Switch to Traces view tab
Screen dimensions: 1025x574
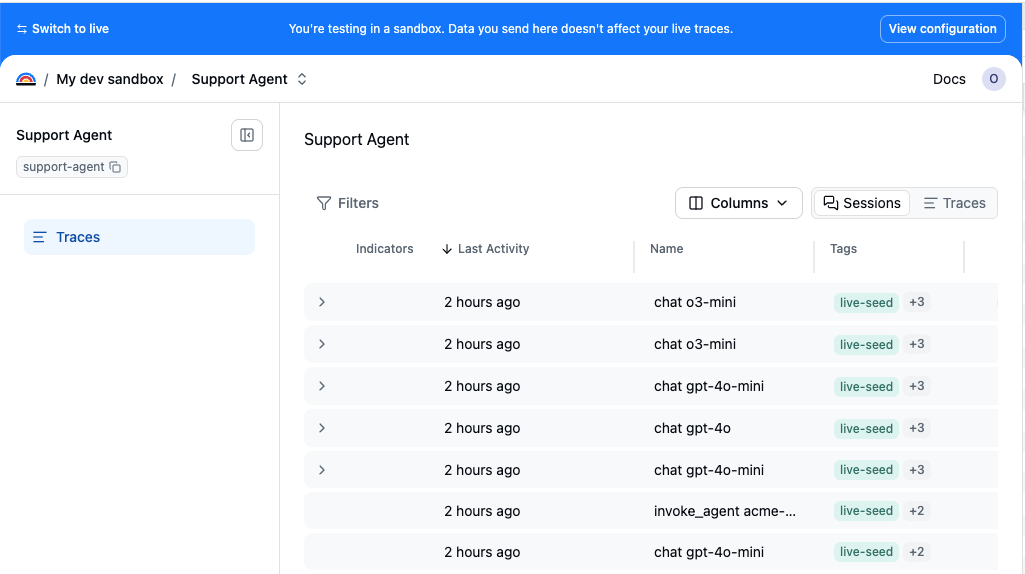pos(954,203)
